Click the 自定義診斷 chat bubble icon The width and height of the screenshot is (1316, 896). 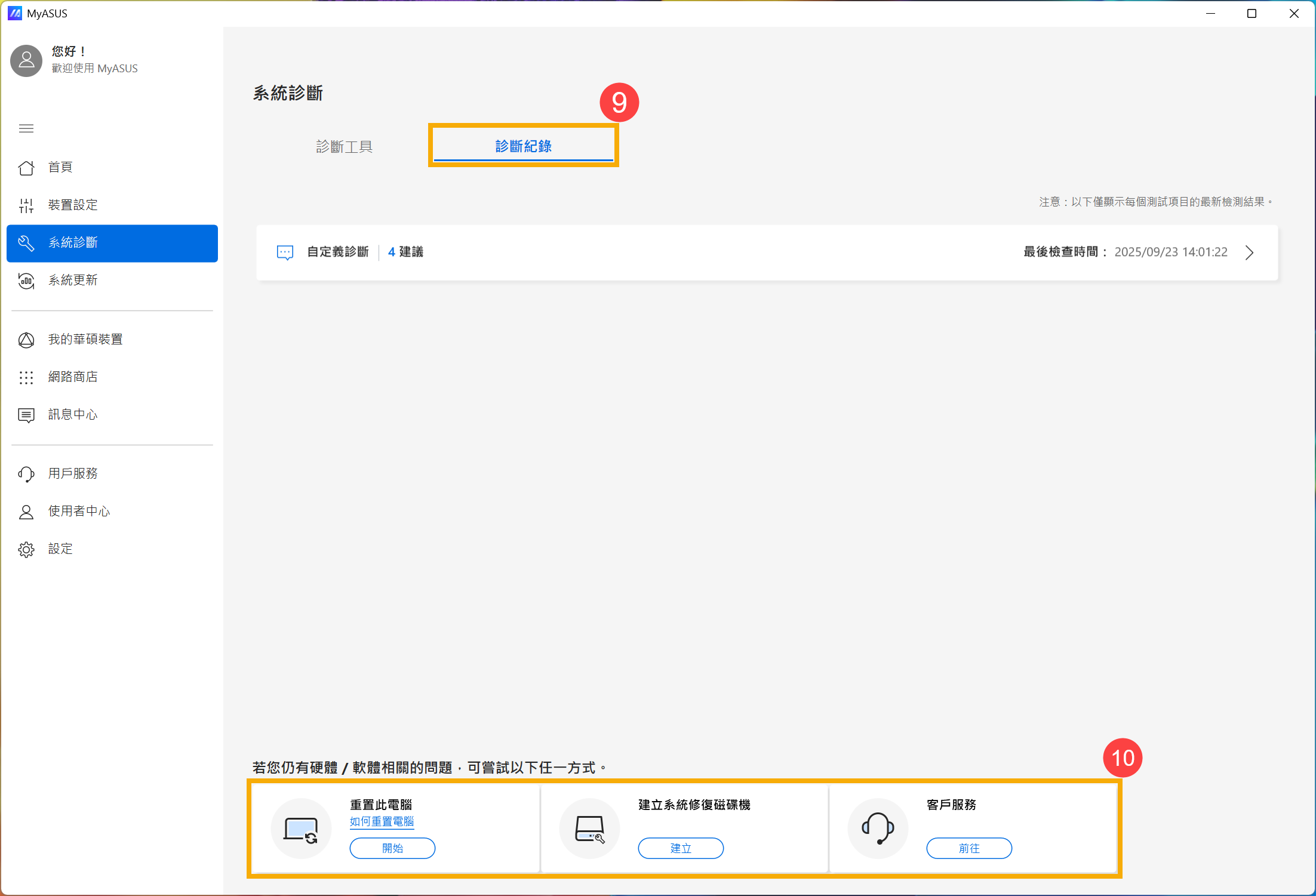[285, 253]
